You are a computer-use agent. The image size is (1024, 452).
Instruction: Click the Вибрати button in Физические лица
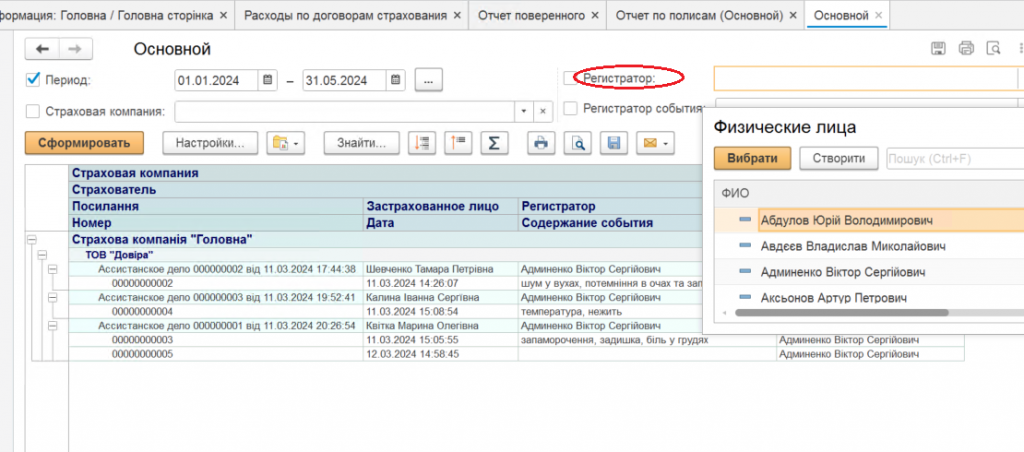click(x=752, y=158)
